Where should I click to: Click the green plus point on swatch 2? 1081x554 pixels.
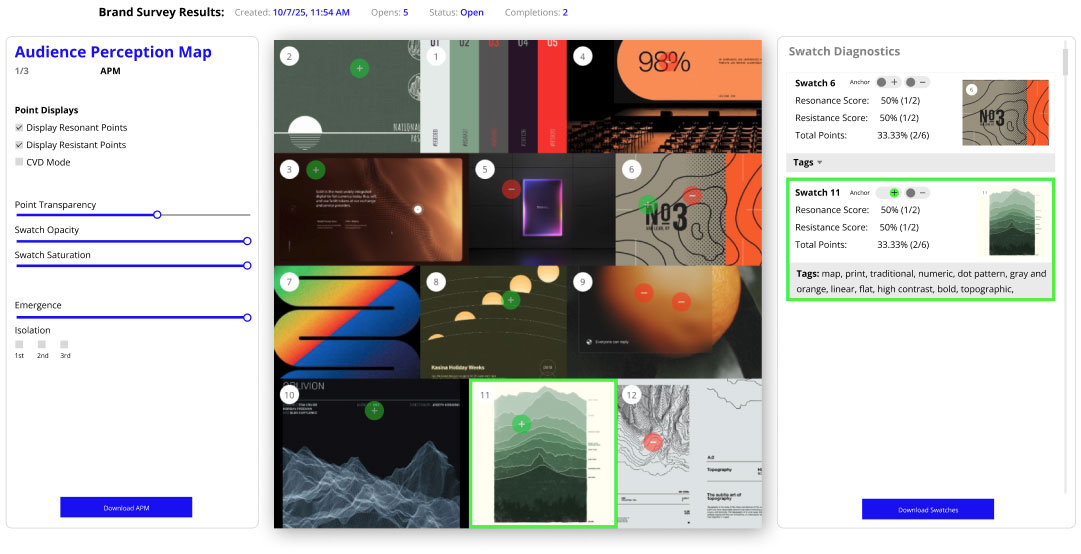360,68
